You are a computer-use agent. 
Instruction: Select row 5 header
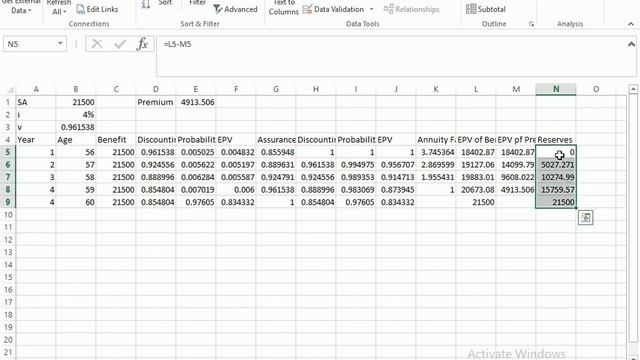[8, 152]
